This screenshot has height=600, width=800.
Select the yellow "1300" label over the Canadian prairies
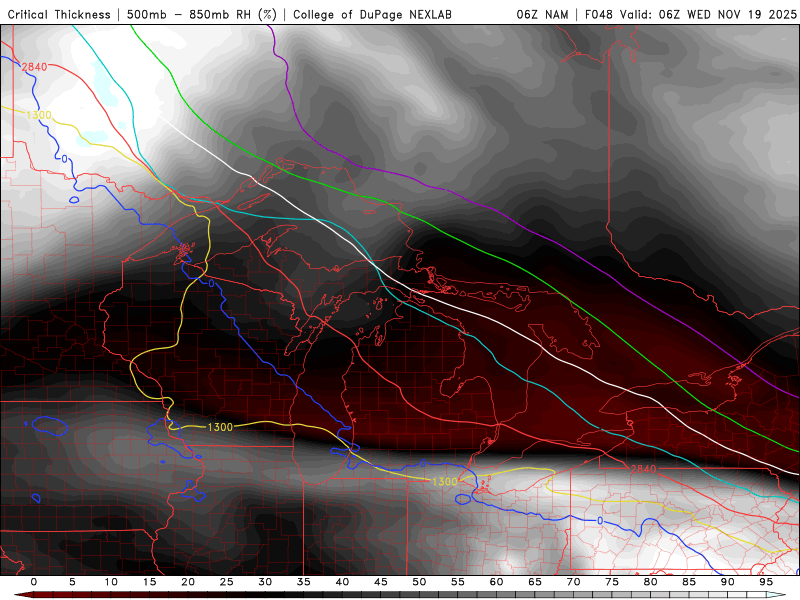coord(39,115)
